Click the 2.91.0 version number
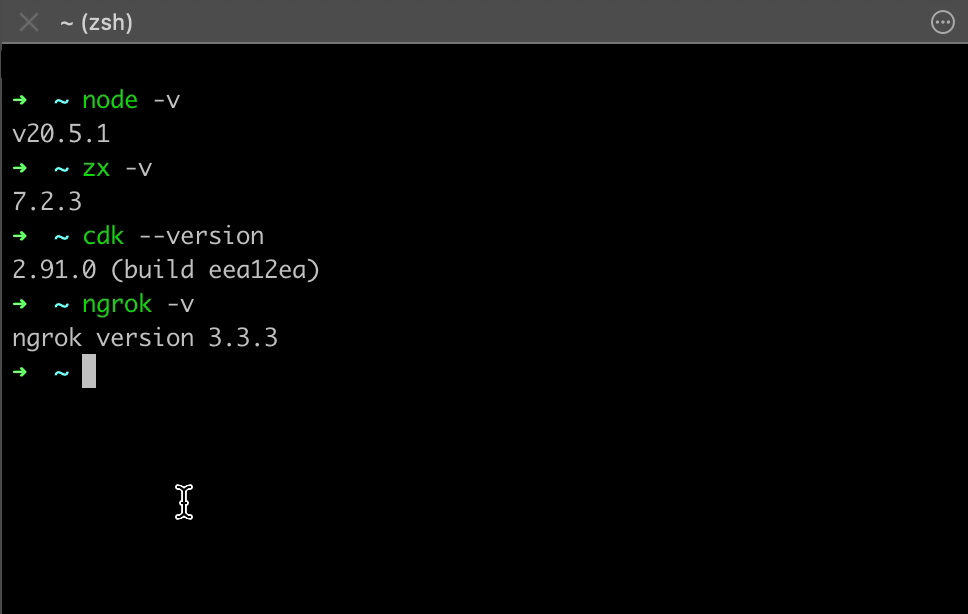This screenshot has height=614, width=968. coord(54,270)
